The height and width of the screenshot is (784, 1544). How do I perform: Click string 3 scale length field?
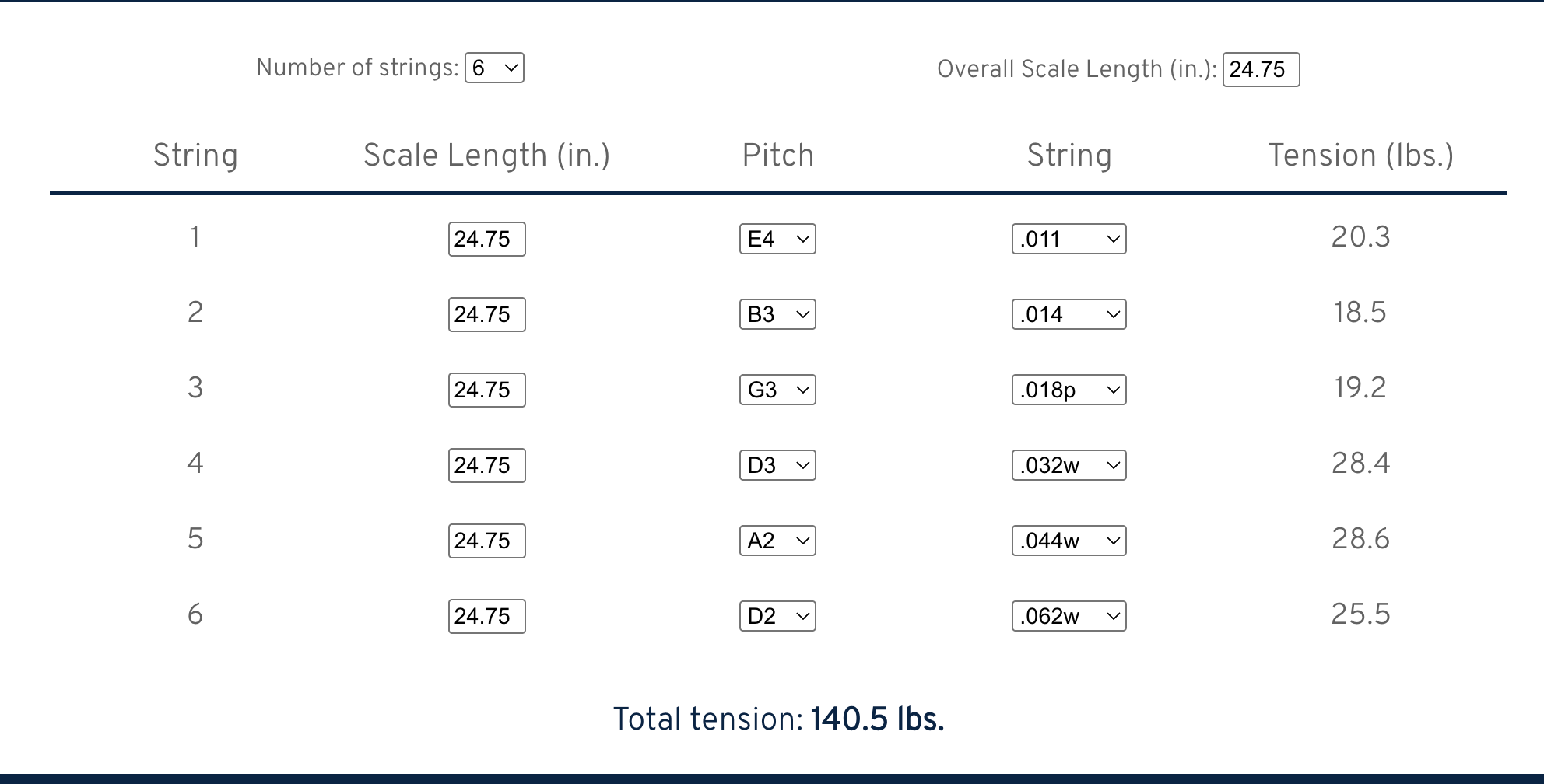click(x=486, y=390)
